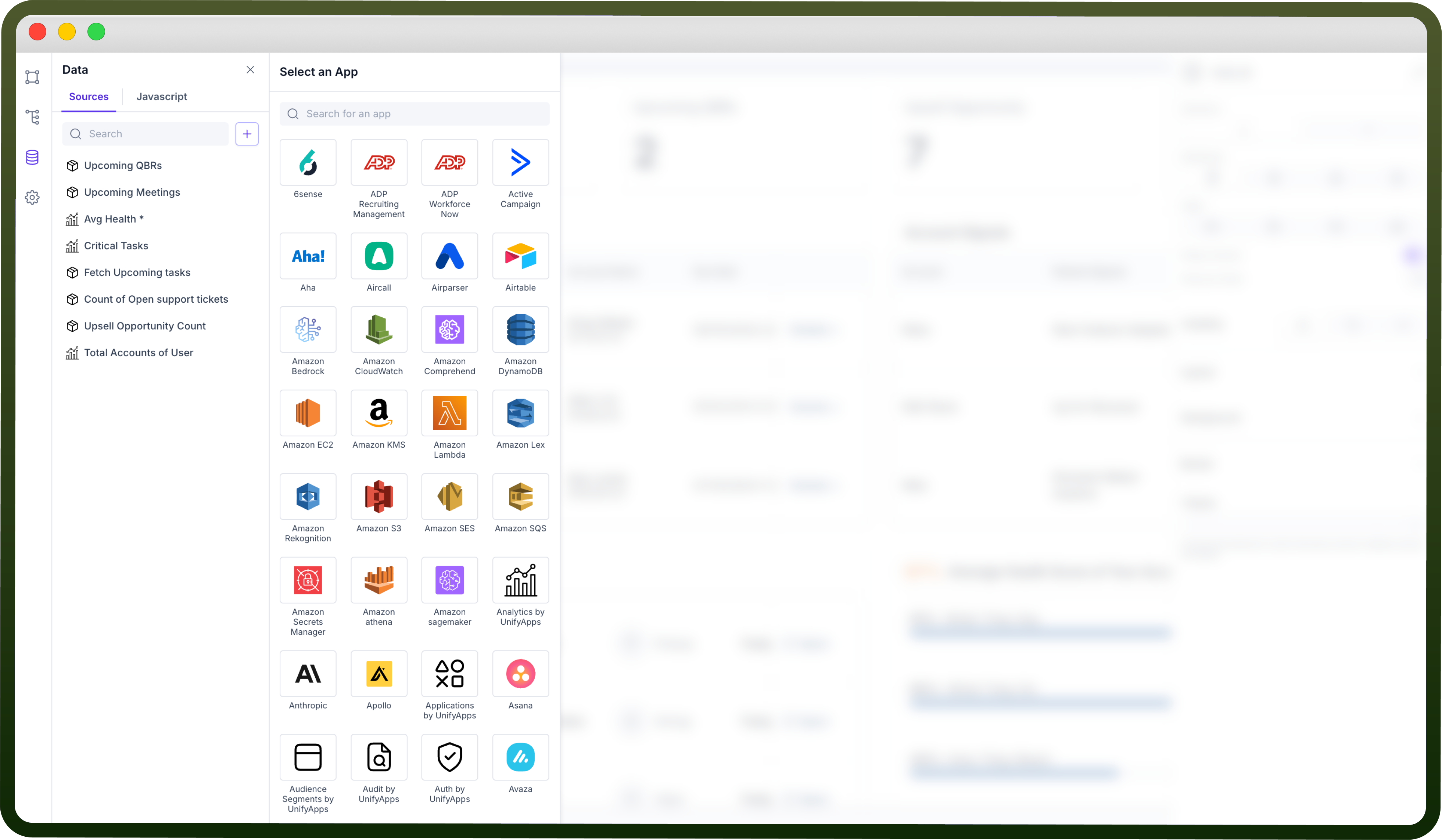Open Total Accounts of User source
Viewport: 1442px width, 840px height.
129,353
